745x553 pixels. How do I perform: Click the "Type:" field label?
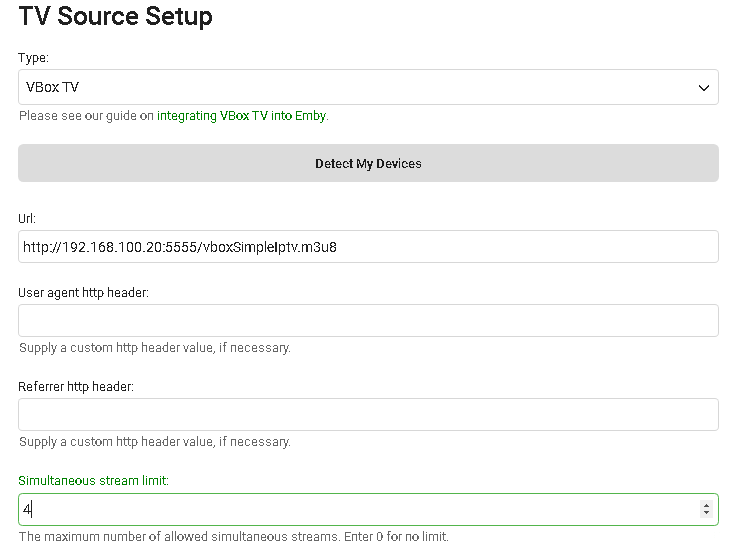(x=33, y=58)
